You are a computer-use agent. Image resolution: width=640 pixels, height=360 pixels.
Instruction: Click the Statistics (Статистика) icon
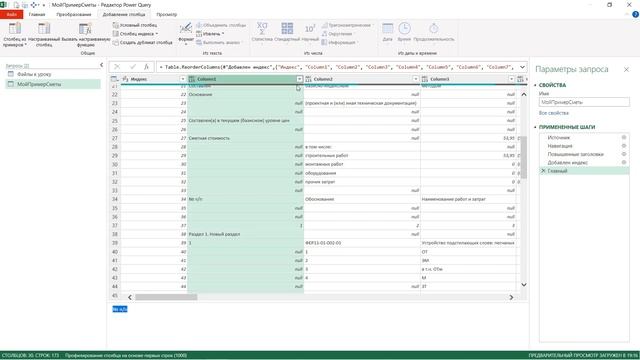pyautogui.click(x=262, y=28)
